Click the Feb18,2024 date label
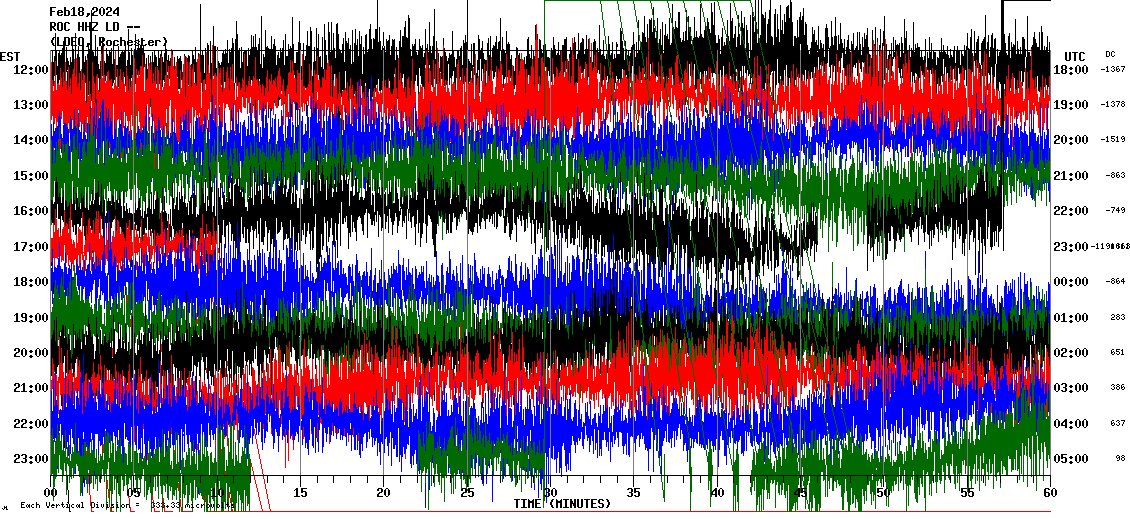This screenshot has width=1130, height=519. pyautogui.click(x=85, y=12)
